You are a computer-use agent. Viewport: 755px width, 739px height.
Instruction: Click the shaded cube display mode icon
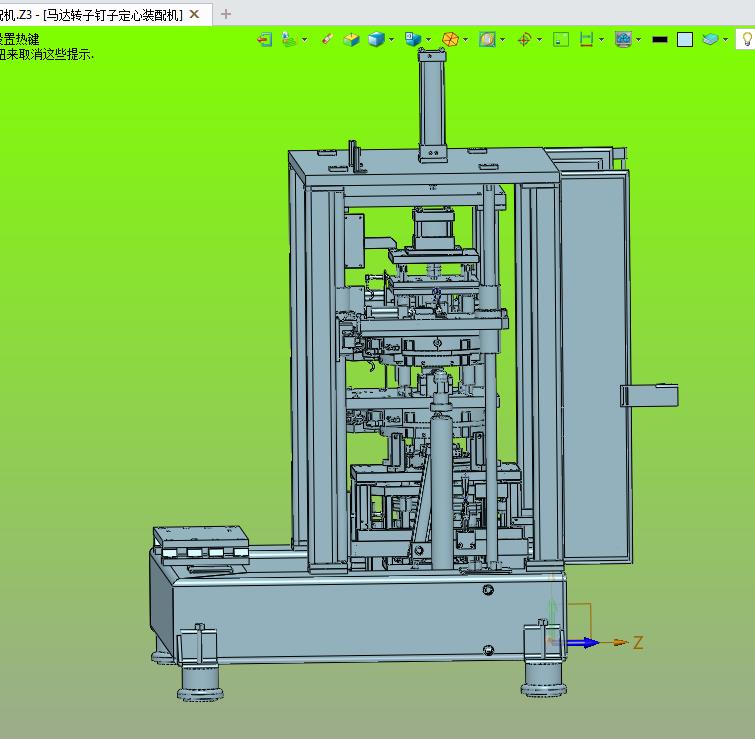(376, 39)
